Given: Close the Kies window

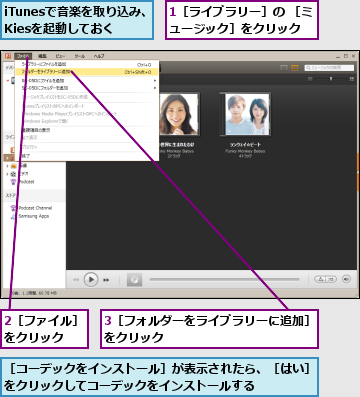Looking at the screenshot, I should click(x=354, y=56).
